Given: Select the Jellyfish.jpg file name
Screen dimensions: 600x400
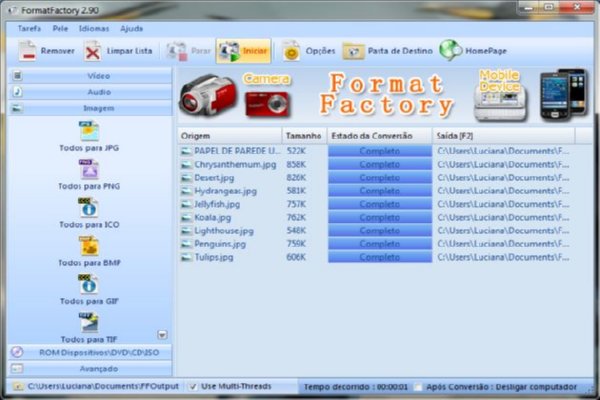Looking at the screenshot, I should point(217,204).
